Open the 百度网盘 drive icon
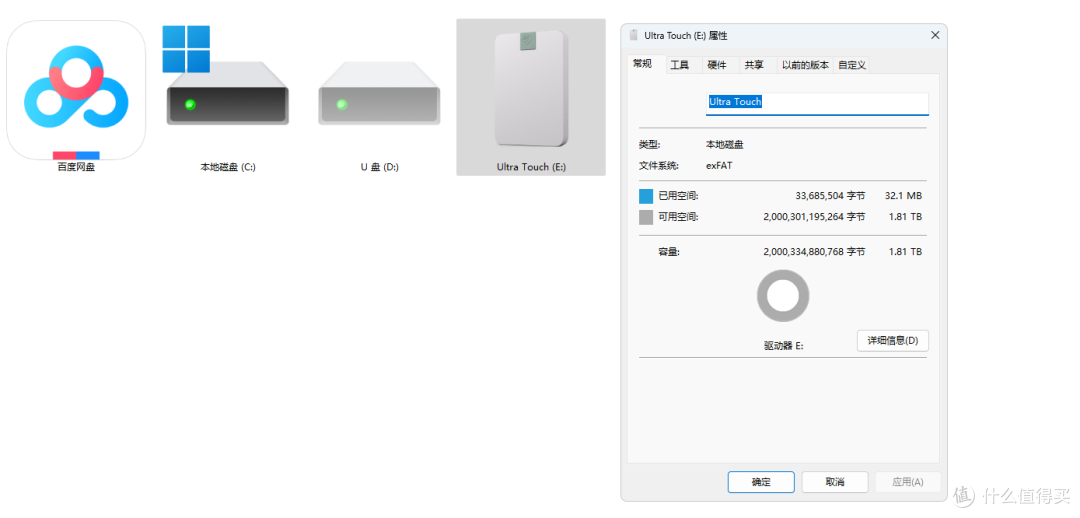The width and height of the screenshot is (1080, 518). (76, 90)
